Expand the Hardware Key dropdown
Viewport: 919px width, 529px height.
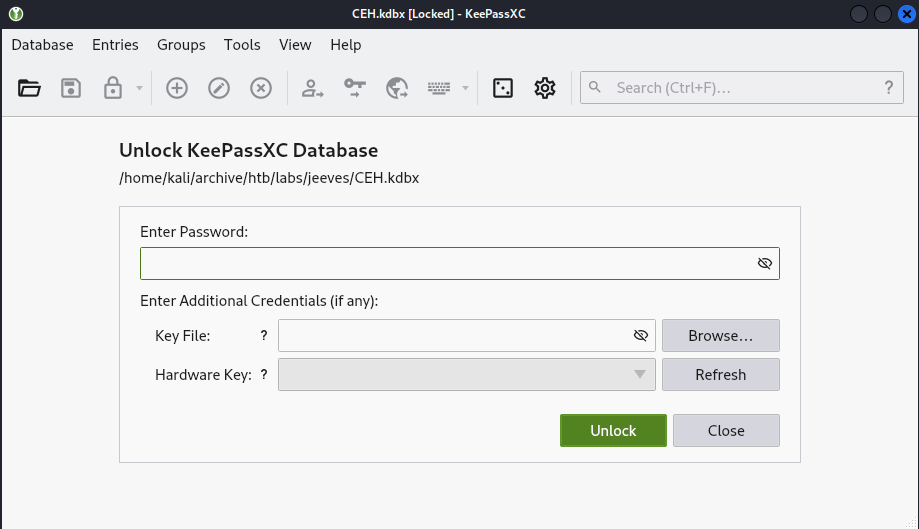click(x=467, y=374)
